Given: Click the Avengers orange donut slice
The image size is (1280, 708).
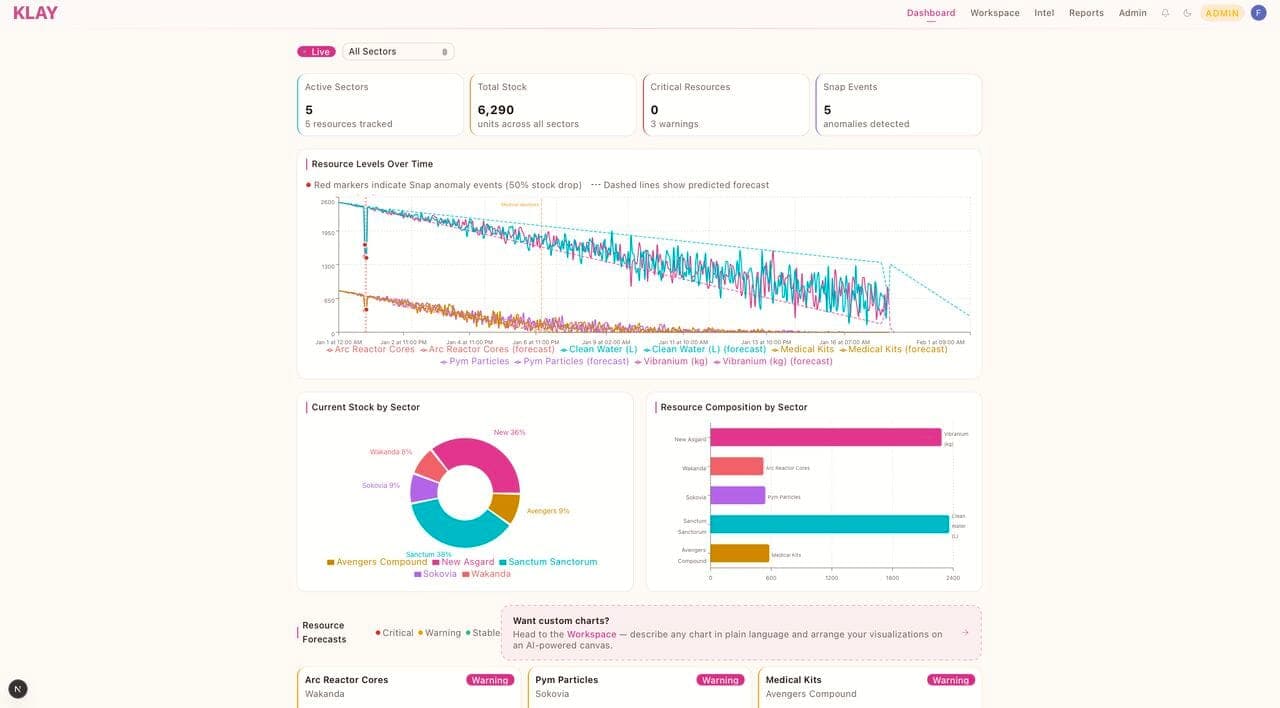Looking at the screenshot, I should [504, 507].
